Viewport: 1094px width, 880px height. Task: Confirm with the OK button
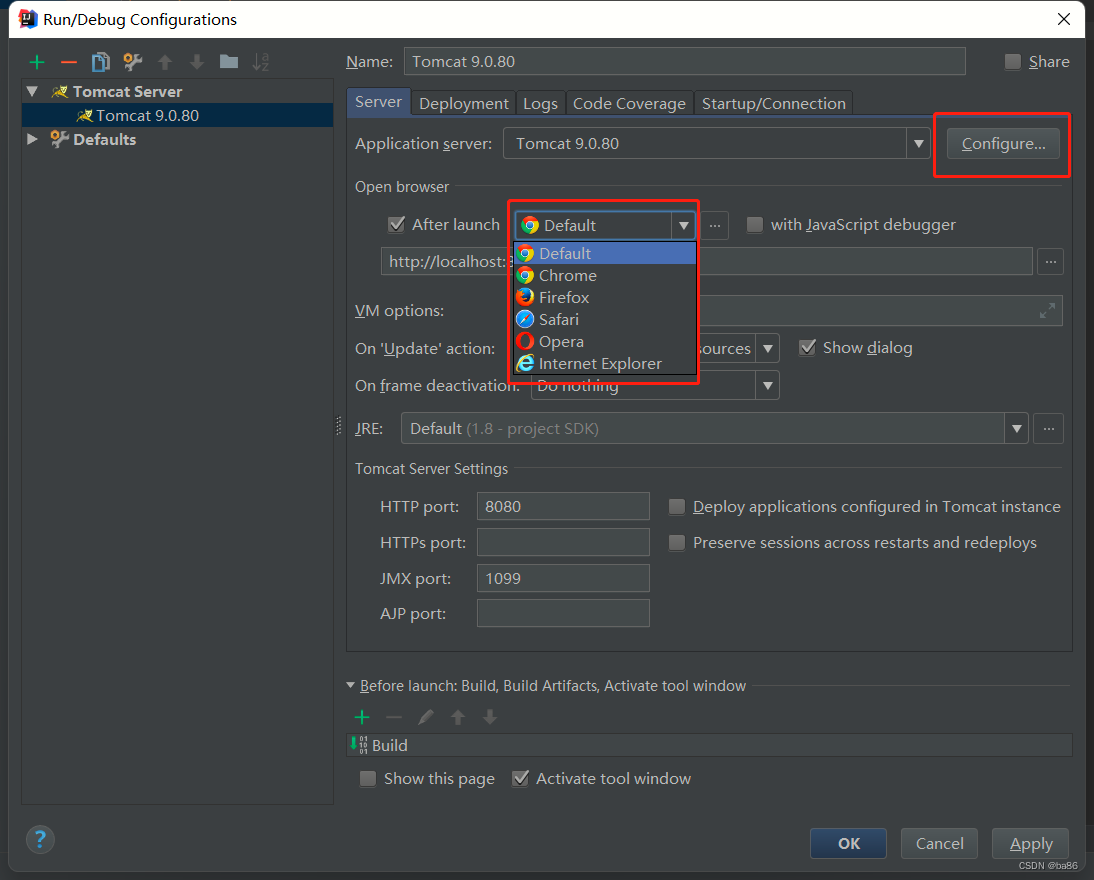click(848, 843)
